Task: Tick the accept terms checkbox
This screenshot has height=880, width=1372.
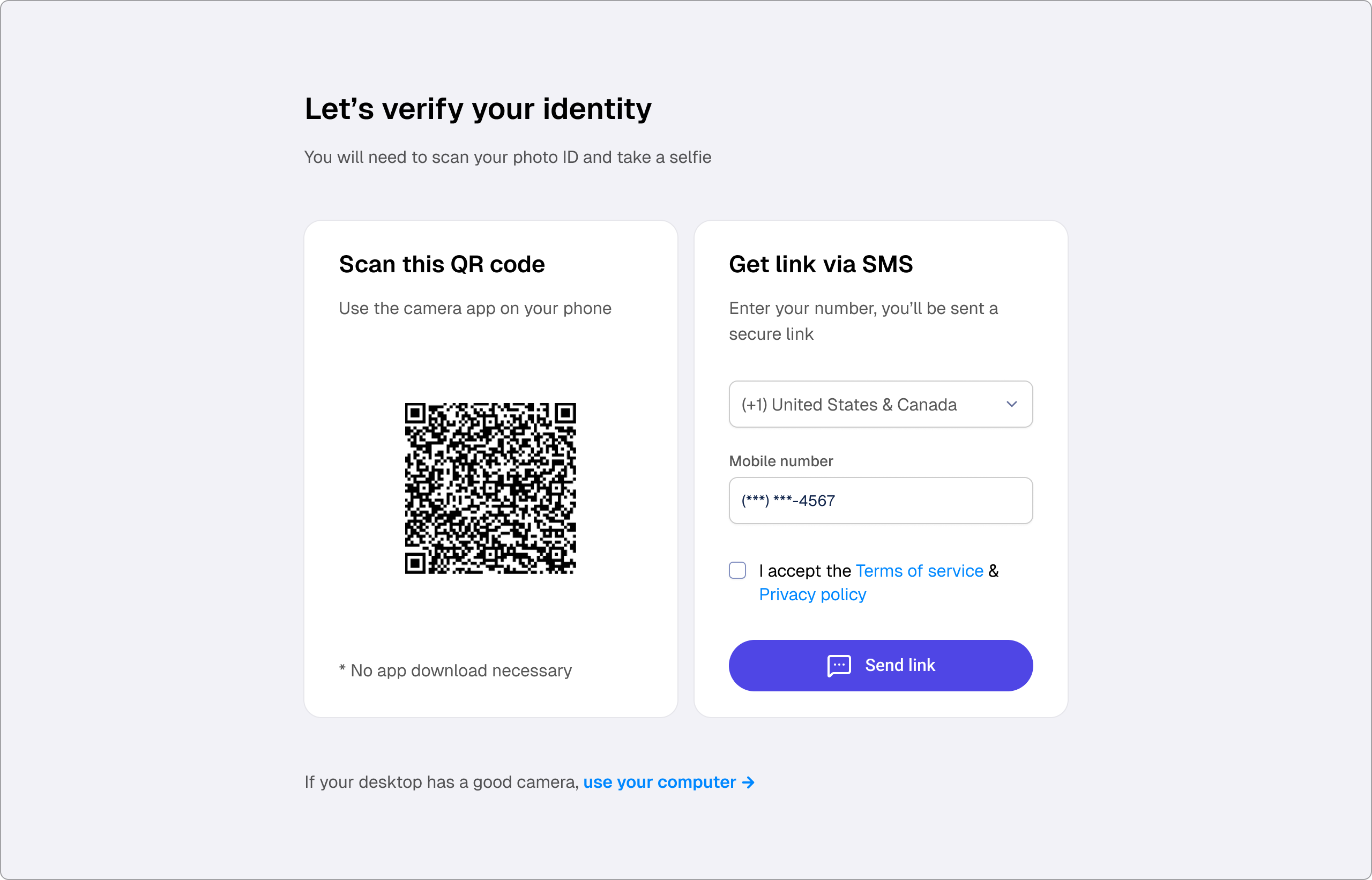Action: click(737, 570)
